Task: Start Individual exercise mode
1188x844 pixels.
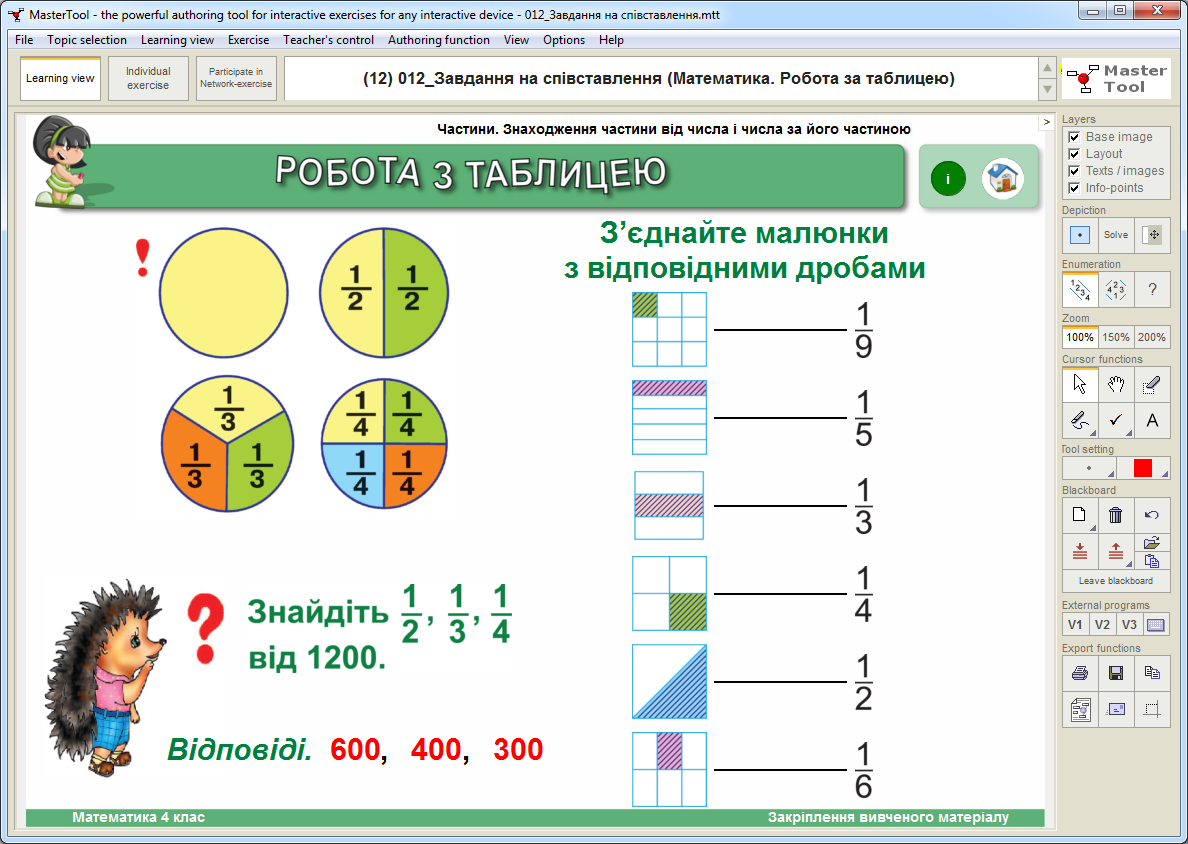Action: 148,78
